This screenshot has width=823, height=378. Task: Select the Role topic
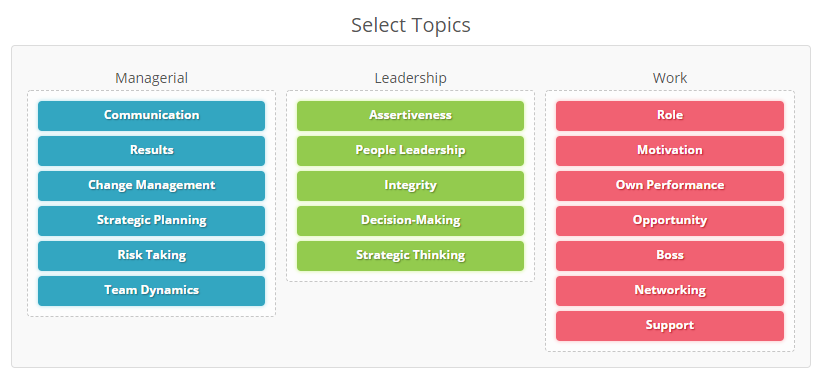click(670, 116)
